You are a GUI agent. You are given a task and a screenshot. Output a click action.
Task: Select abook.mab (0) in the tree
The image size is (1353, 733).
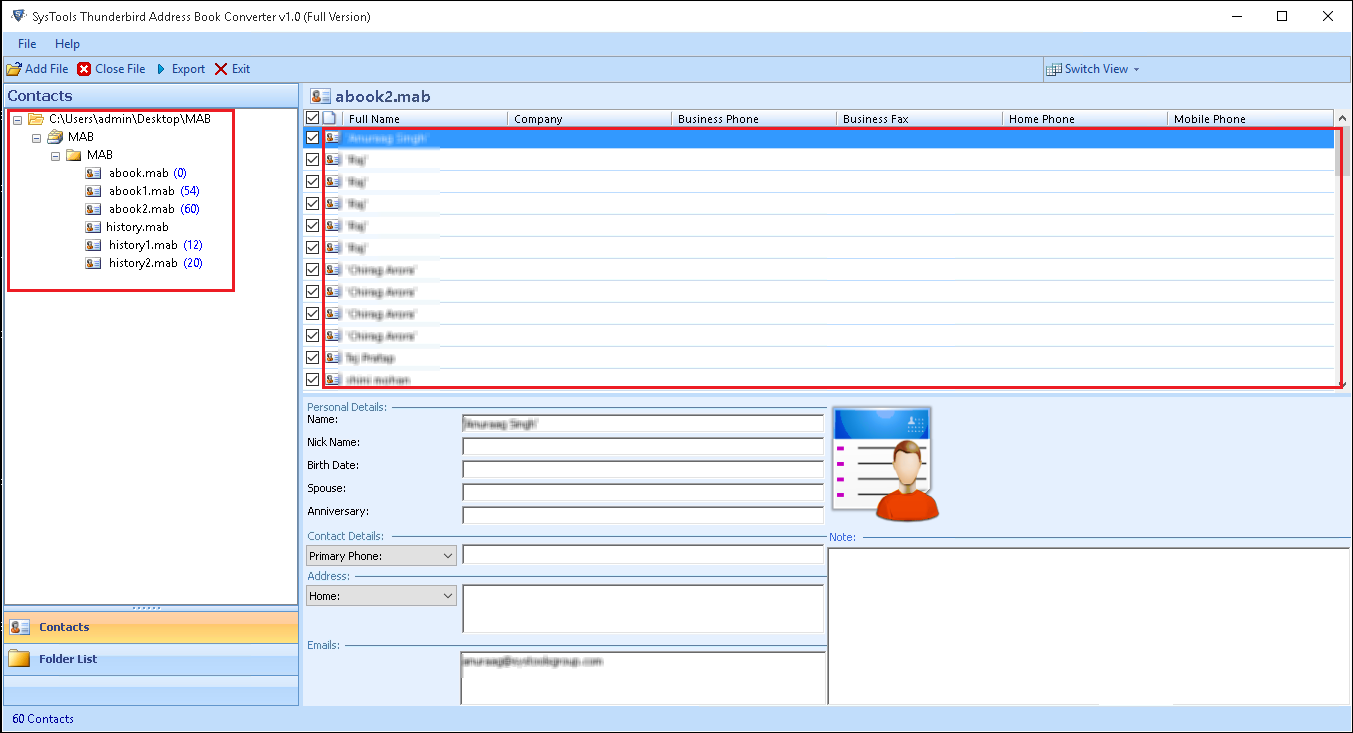click(147, 173)
